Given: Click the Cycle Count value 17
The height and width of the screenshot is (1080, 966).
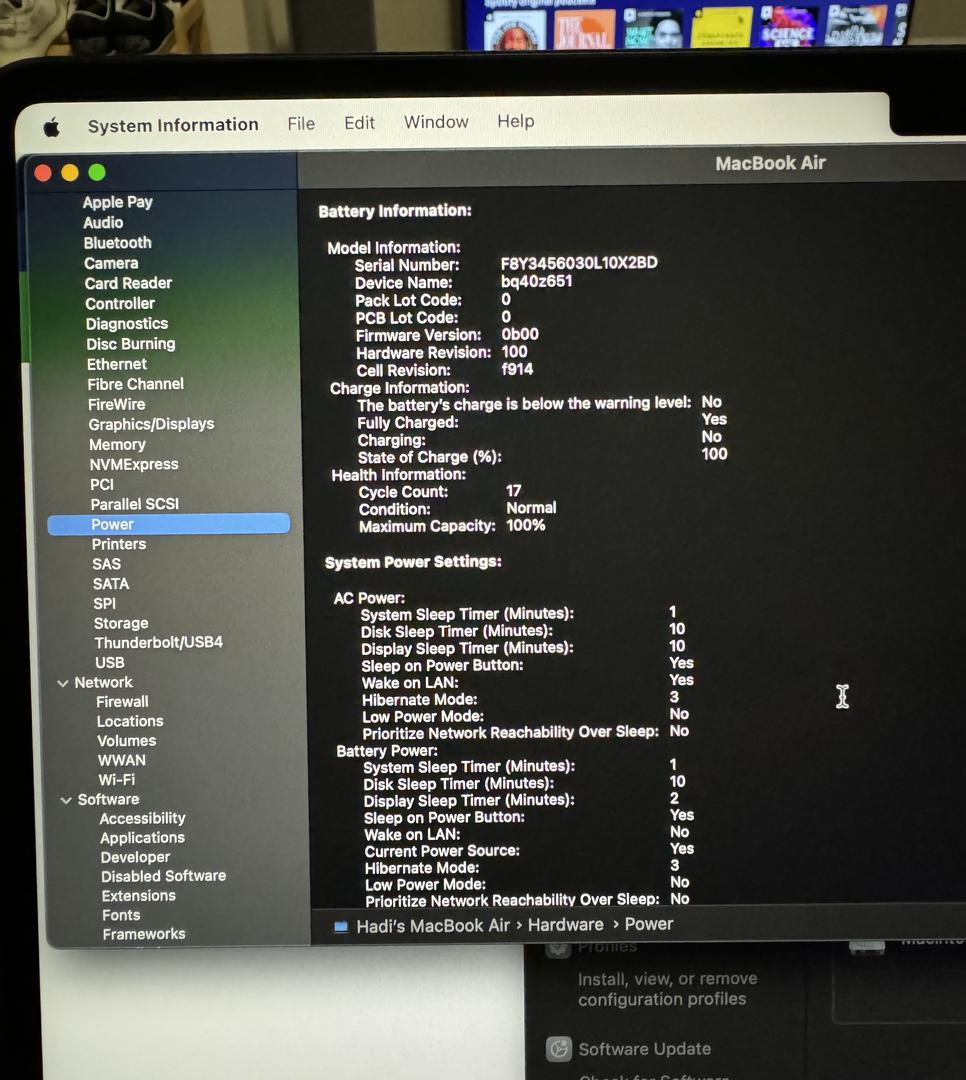Looking at the screenshot, I should click(513, 491).
